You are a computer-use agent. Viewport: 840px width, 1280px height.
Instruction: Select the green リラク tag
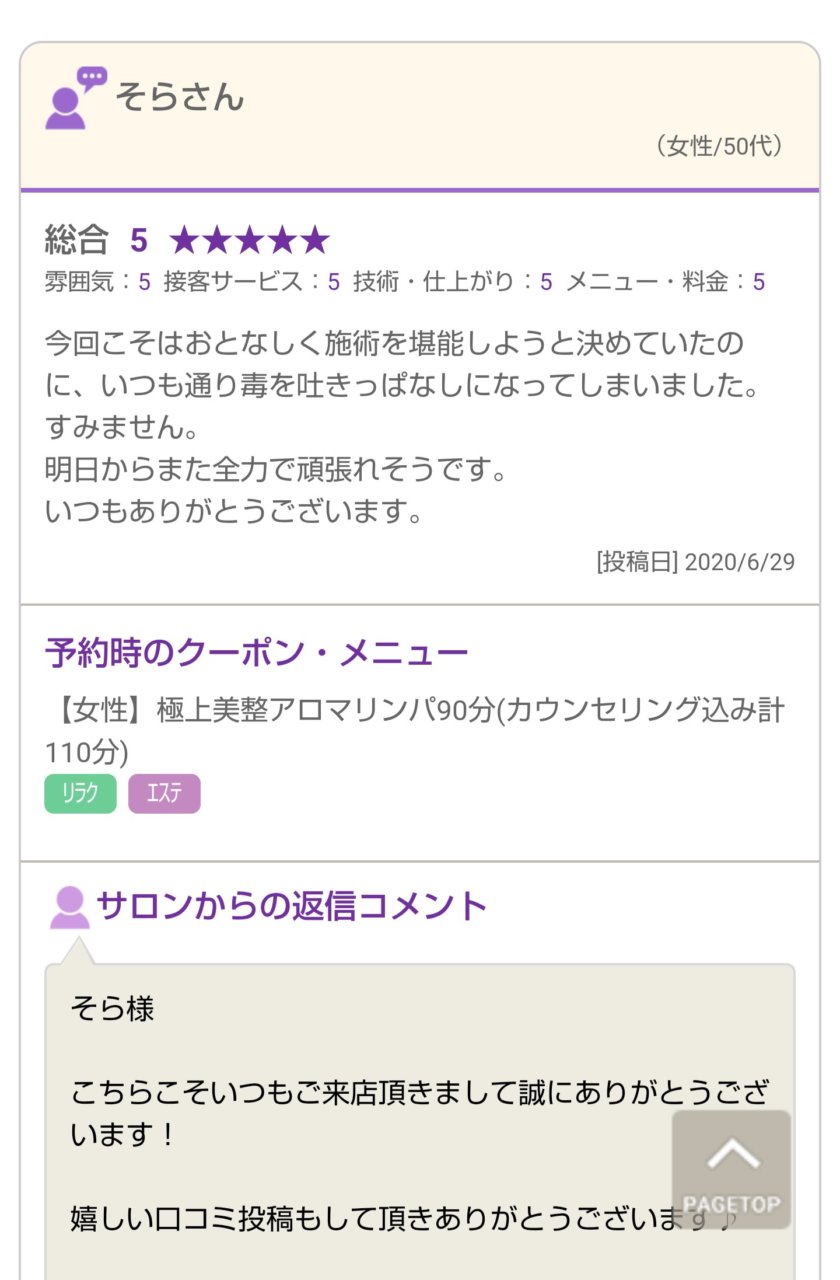point(80,794)
